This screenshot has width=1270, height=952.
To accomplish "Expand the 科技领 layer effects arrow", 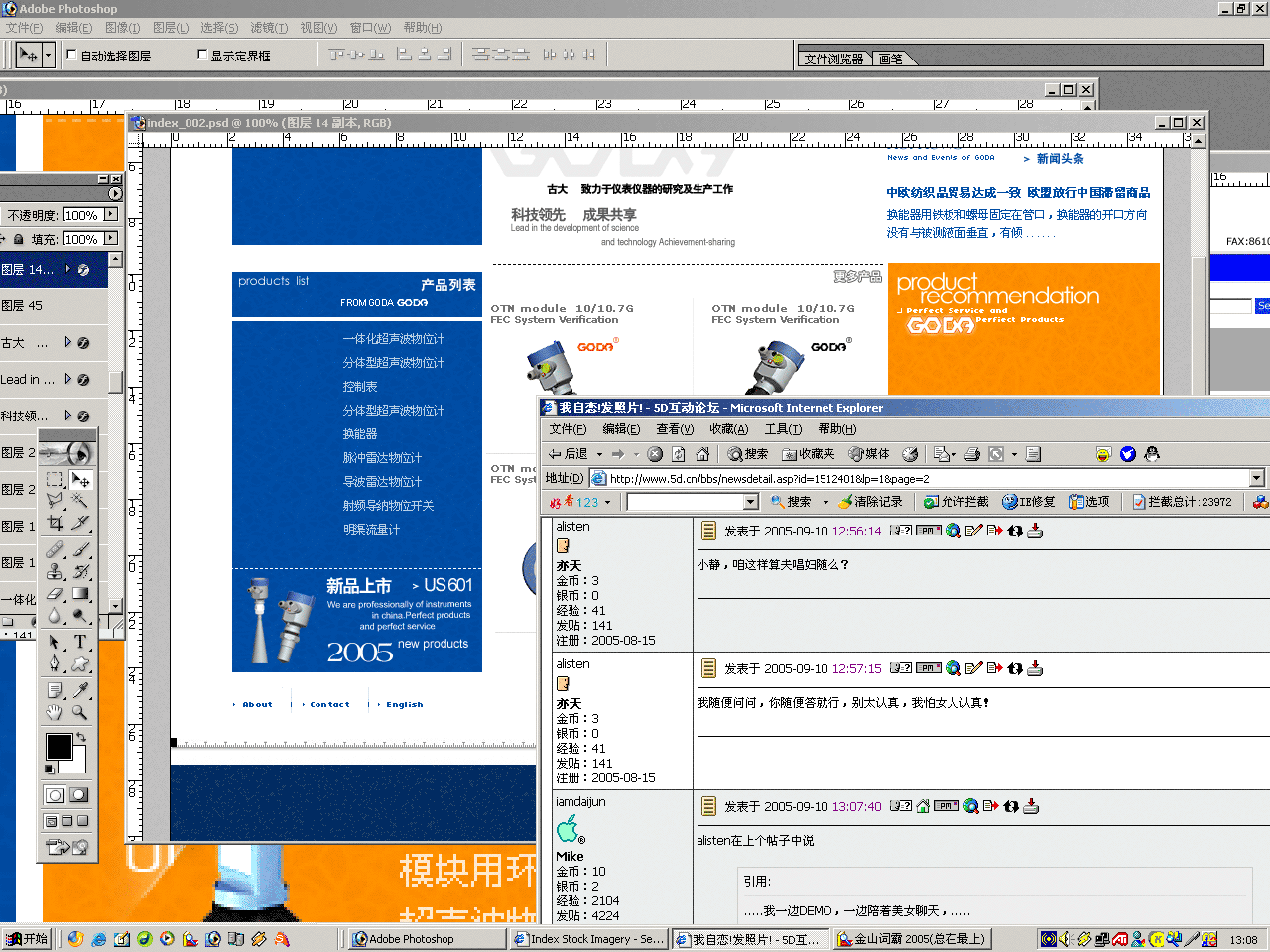I will click(x=68, y=416).
